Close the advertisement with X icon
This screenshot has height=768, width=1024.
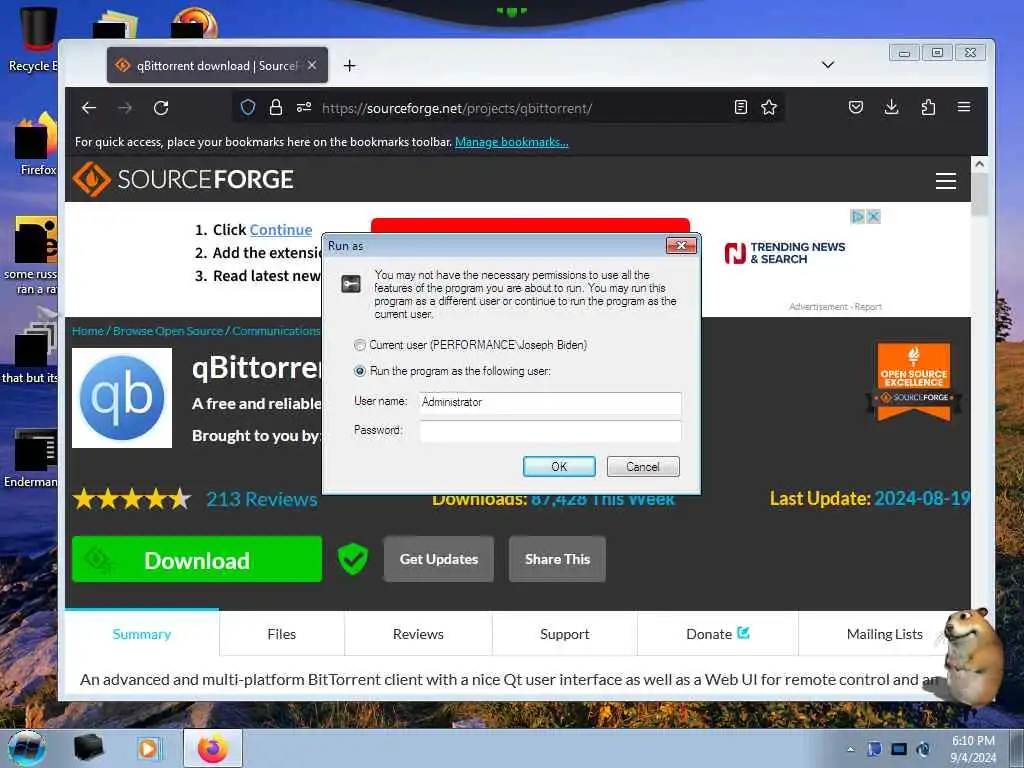pos(874,216)
